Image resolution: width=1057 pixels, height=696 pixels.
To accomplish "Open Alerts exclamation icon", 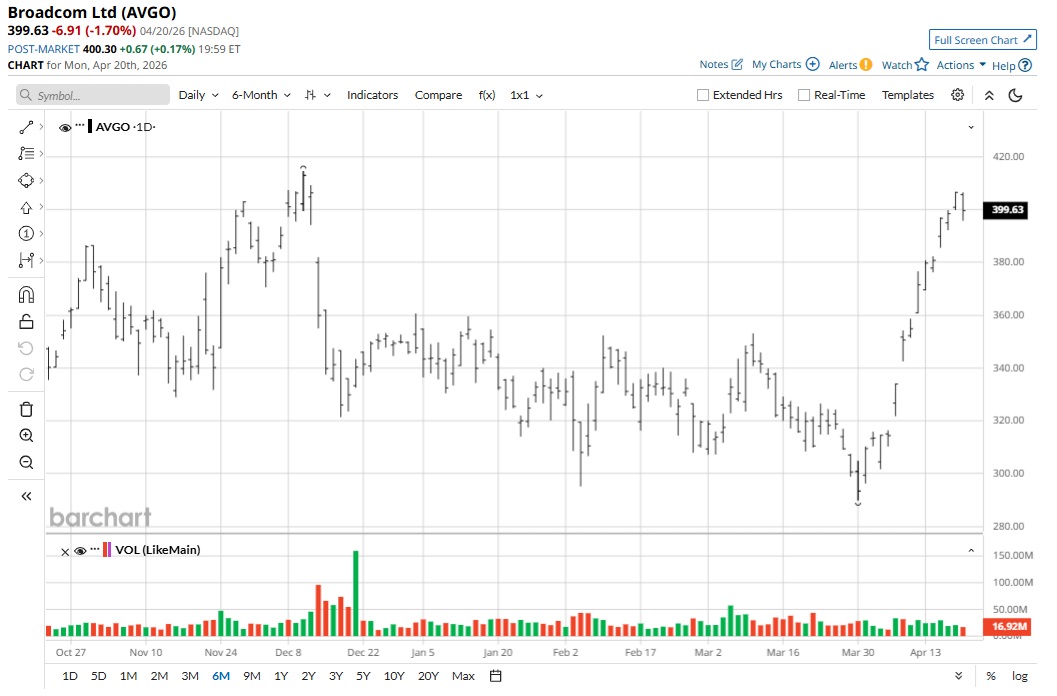I will (866, 65).
